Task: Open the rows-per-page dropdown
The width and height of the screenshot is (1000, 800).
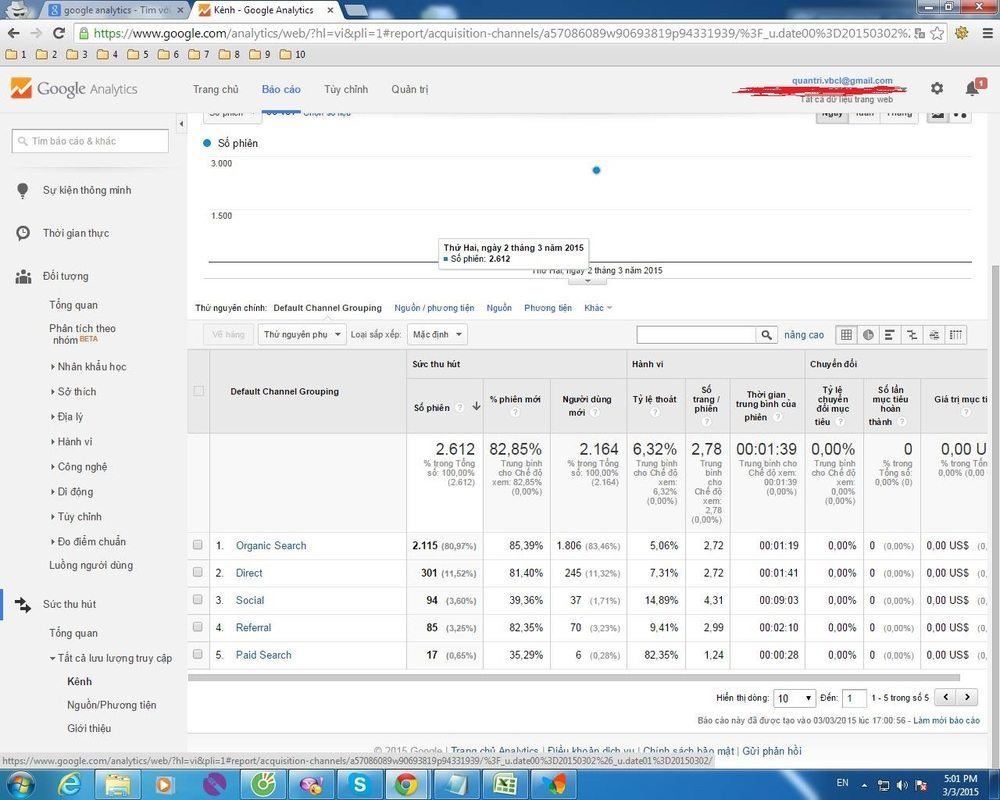Action: [794, 698]
